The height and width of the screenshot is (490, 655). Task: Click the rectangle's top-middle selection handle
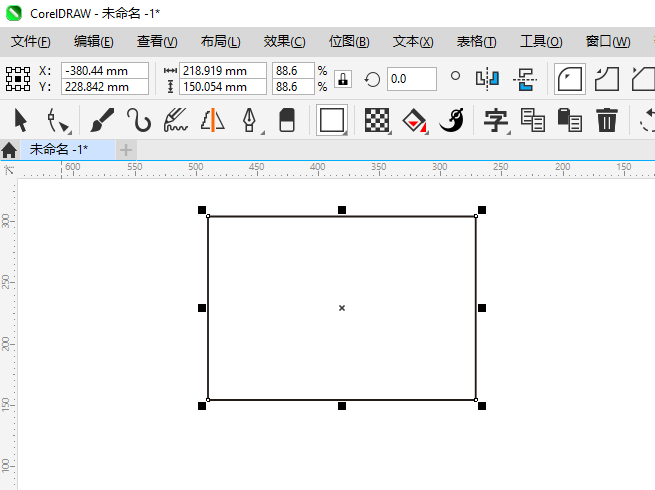342,210
